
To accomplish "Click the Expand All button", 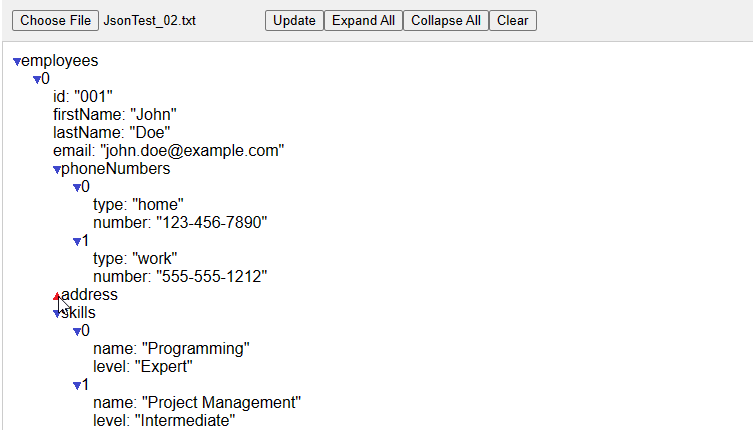I will 364,21.
